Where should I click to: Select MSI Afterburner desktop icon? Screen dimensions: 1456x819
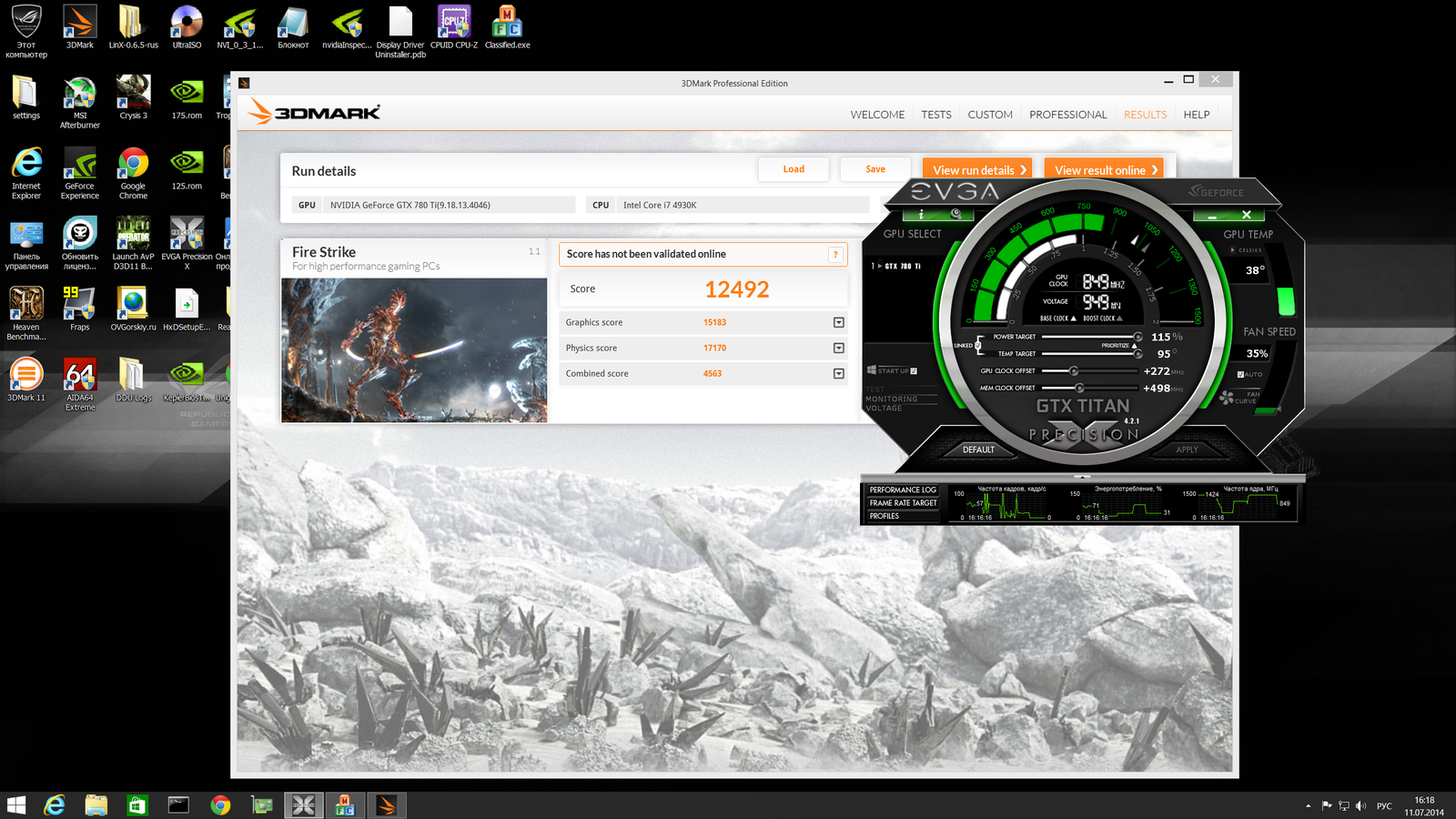80,103
